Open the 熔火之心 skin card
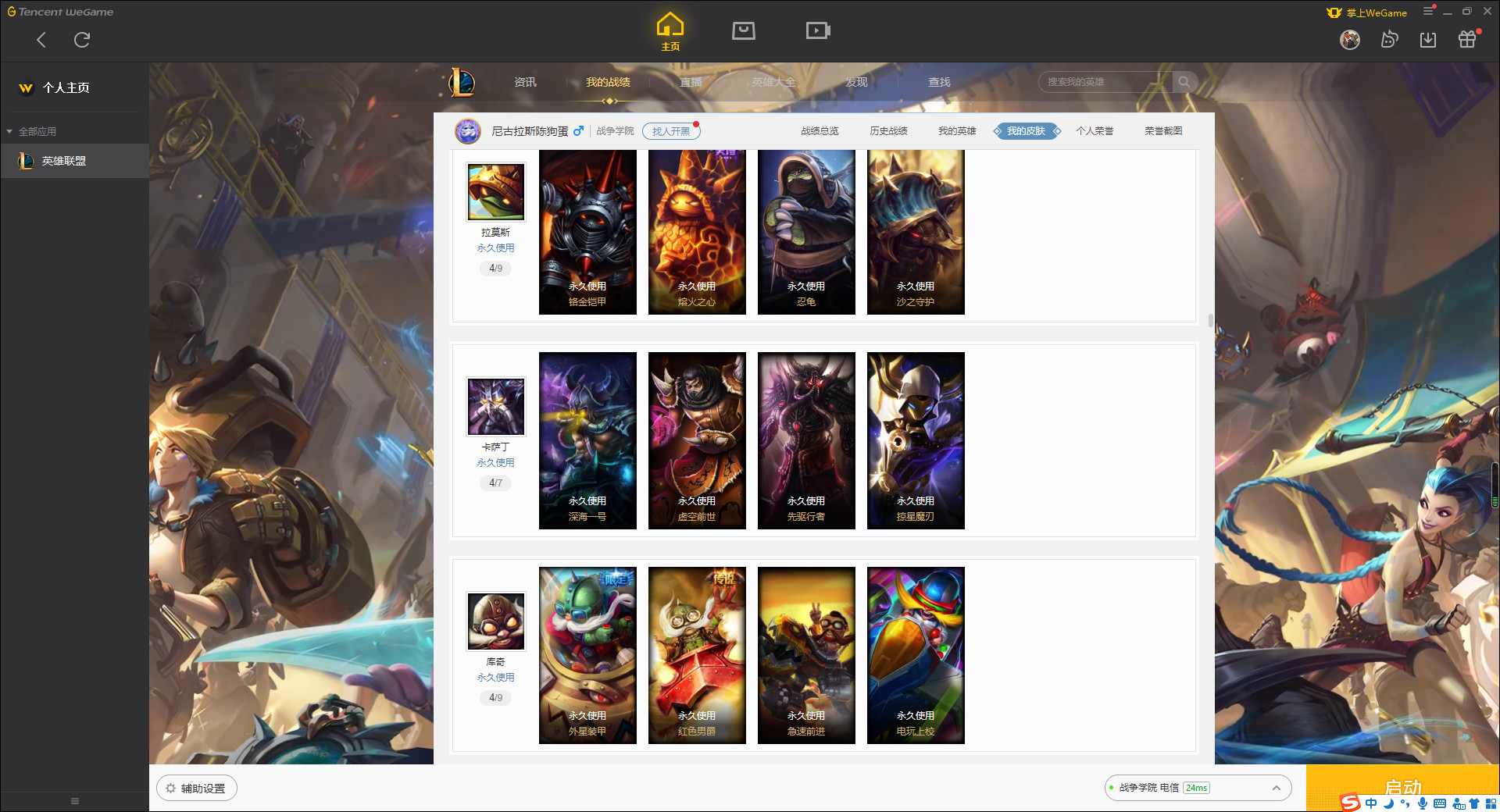Image resolution: width=1500 pixels, height=812 pixels. tap(697, 232)
